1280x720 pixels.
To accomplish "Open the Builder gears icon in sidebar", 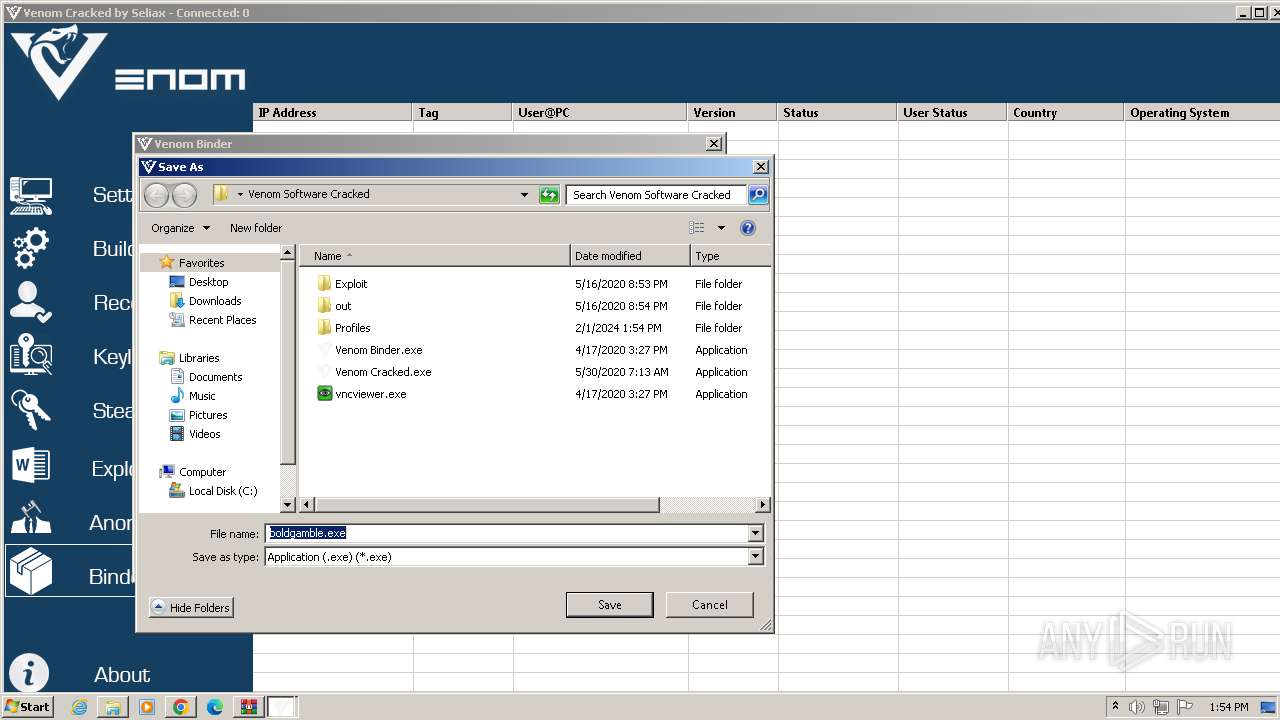I will click(31, 249).
